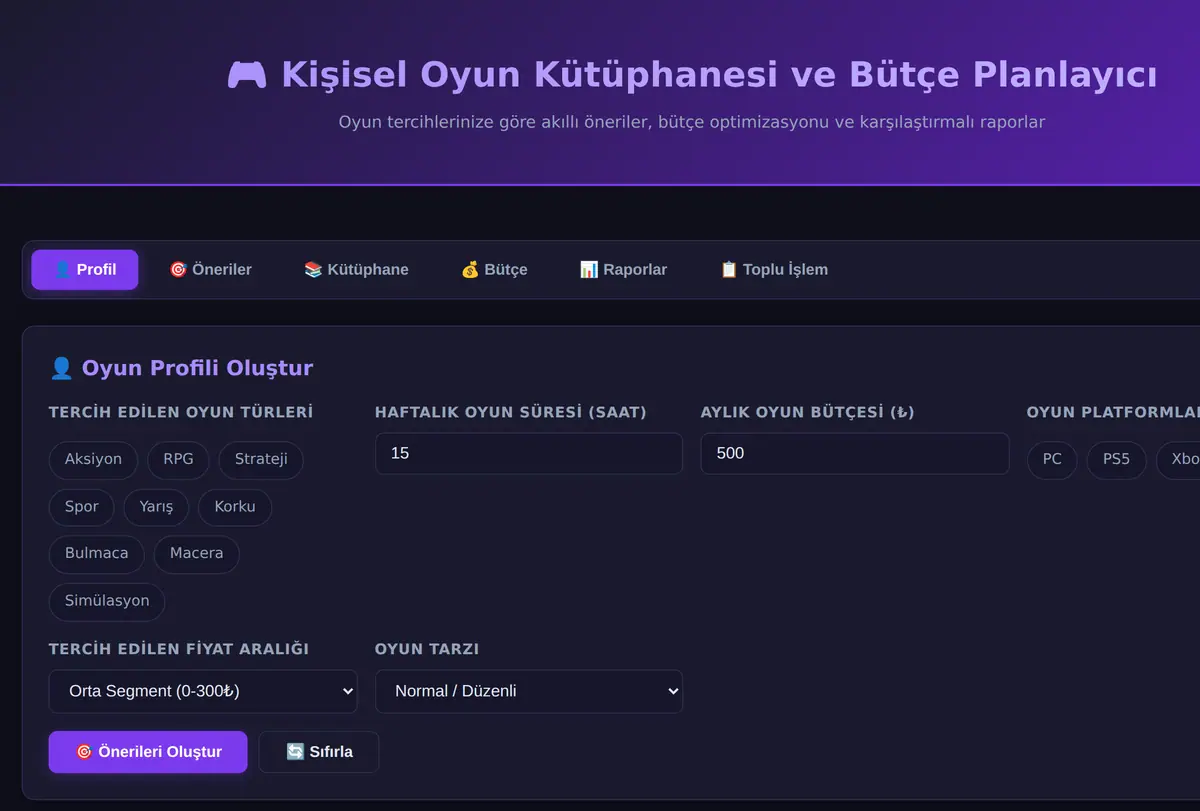Image resolution: width=1200 pixels, height=811 pixels.
Task: Toggle the Aksiyon genre chip
Action: coord(93,459)
